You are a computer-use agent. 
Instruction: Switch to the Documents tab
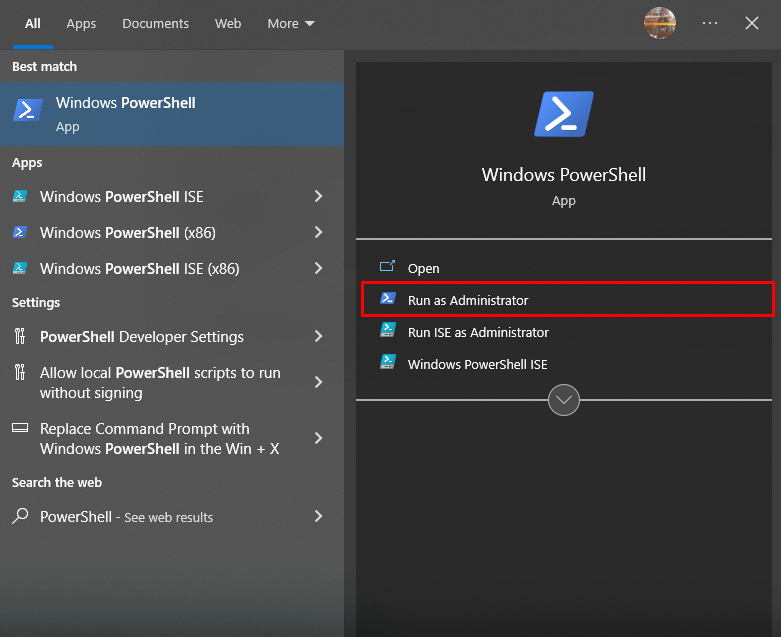click(155, 23)
